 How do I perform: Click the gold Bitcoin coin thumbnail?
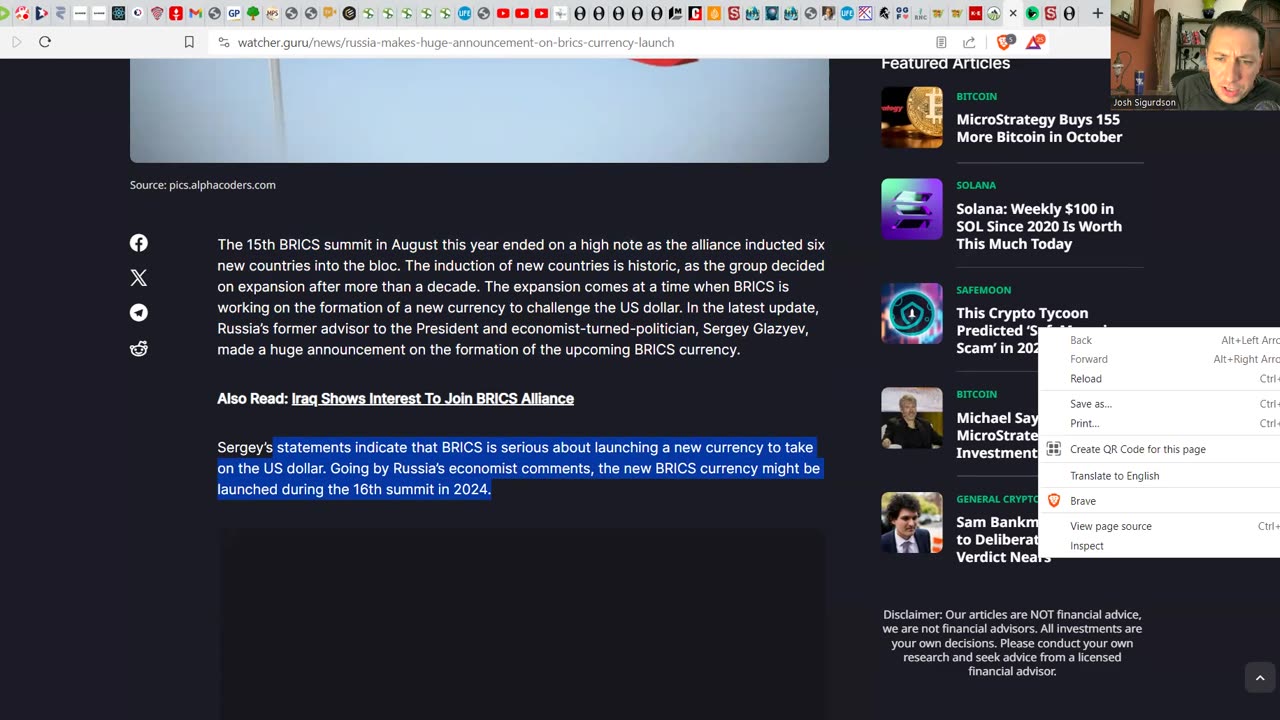pyautogui.click(x=911, y=117)
